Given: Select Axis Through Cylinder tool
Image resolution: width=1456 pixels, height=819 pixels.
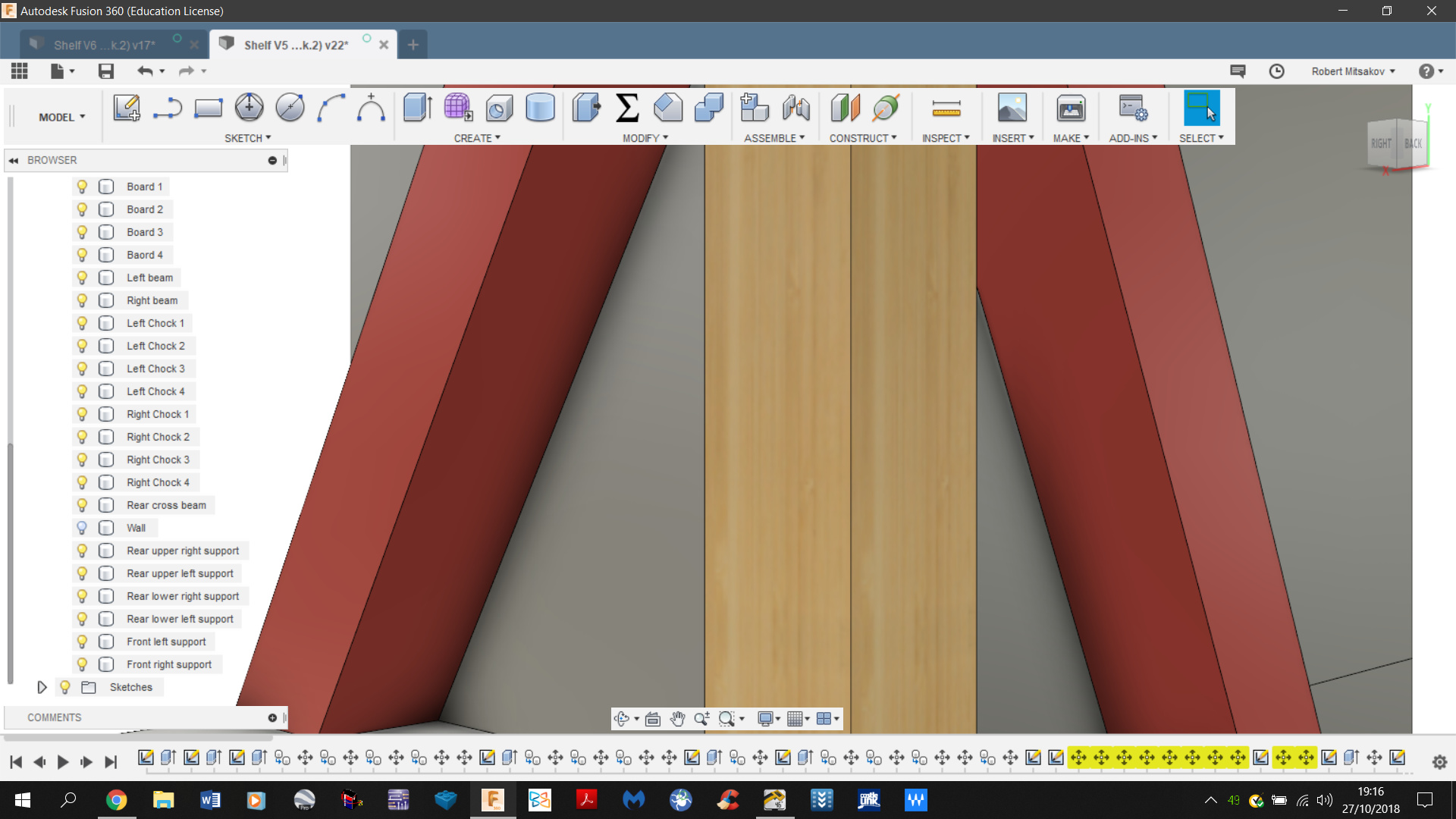Looking at the screenshot, I should coord(886,108).
